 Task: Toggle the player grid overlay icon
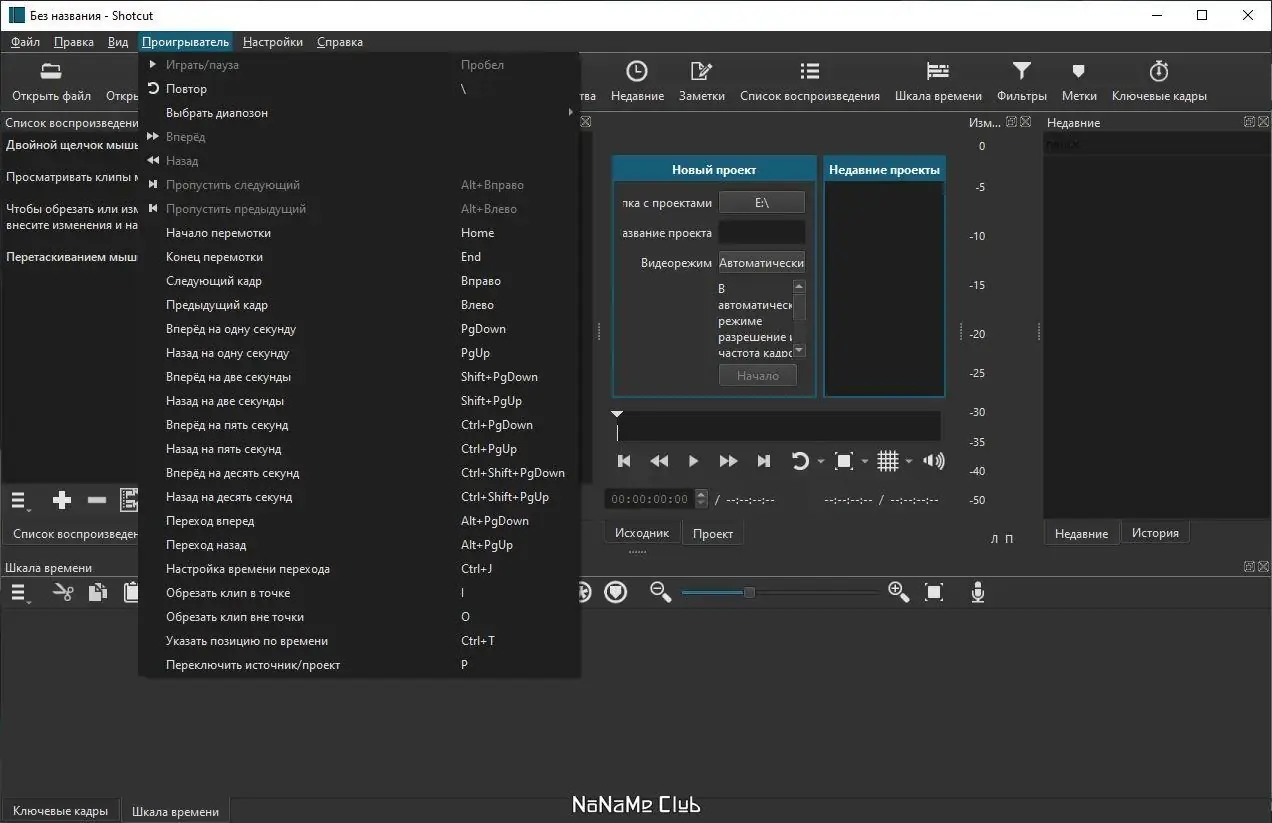point(888,461)
